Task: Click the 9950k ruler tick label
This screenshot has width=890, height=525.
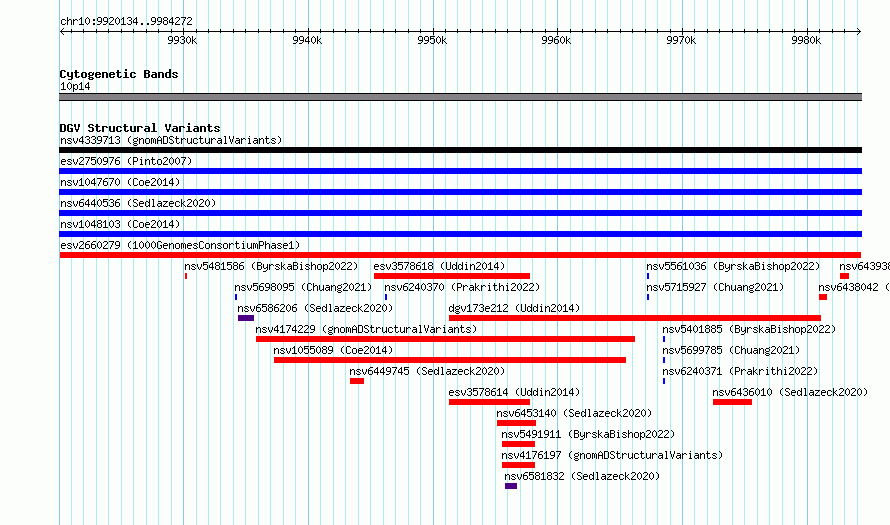Action: (x=432, y=40)
